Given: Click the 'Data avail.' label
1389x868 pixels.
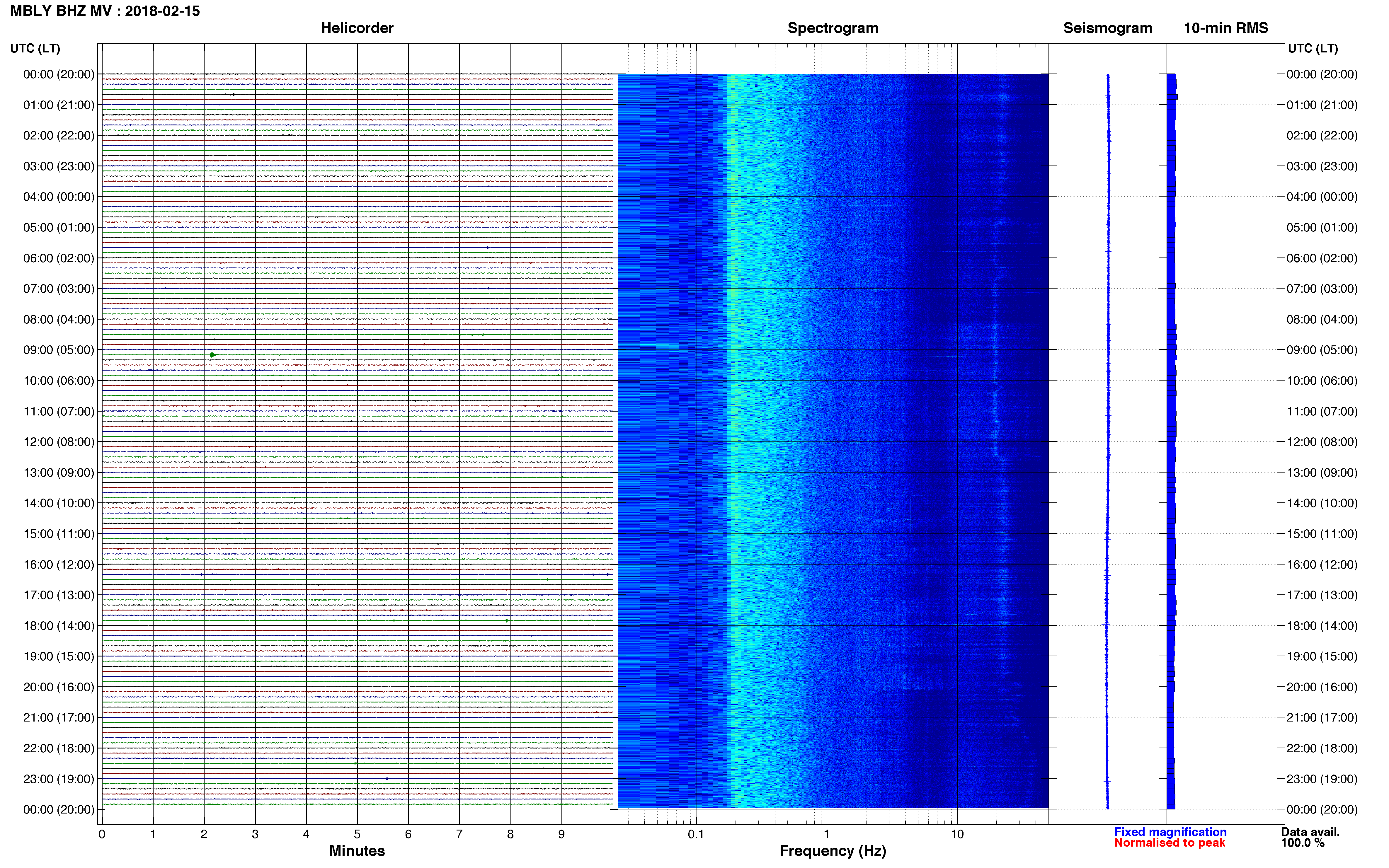Looking at the screenshot, I should [x=1310, y=832].
